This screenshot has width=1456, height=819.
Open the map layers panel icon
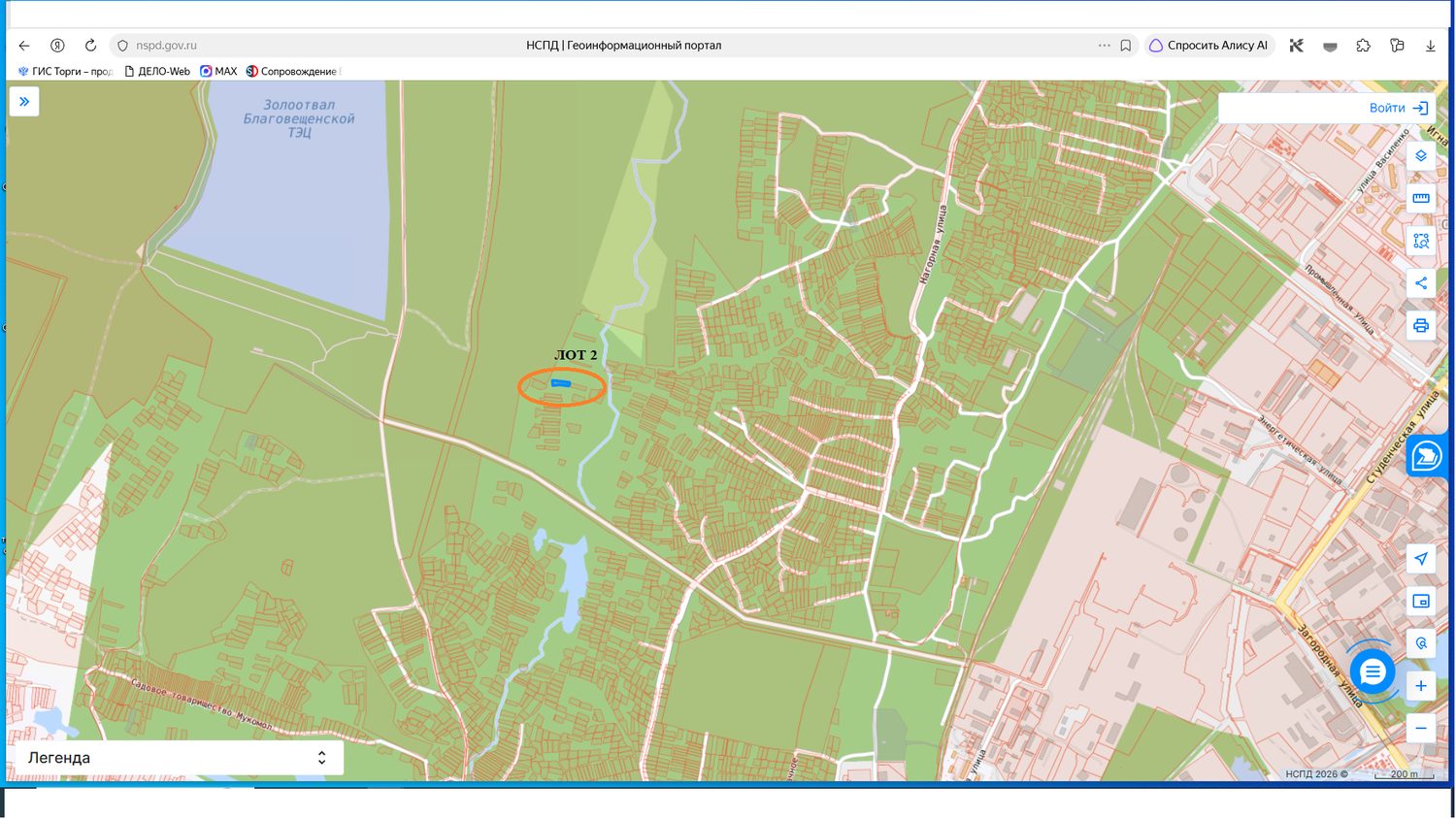pyautogui.click(x=1421, y=156)
